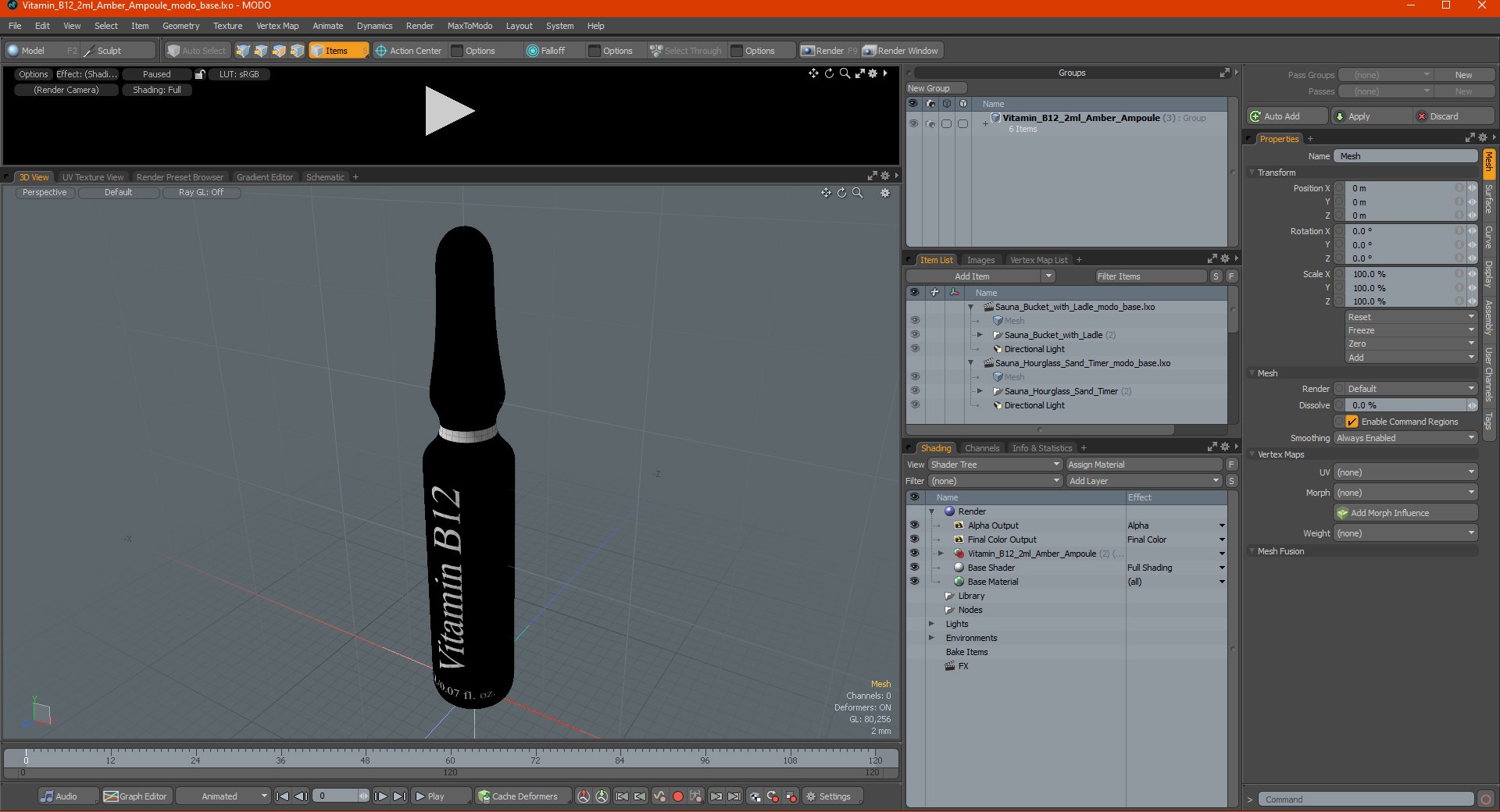Go to last frame in transport
The width and height of the screenshot is (1500, 812).
click(399, 796)
